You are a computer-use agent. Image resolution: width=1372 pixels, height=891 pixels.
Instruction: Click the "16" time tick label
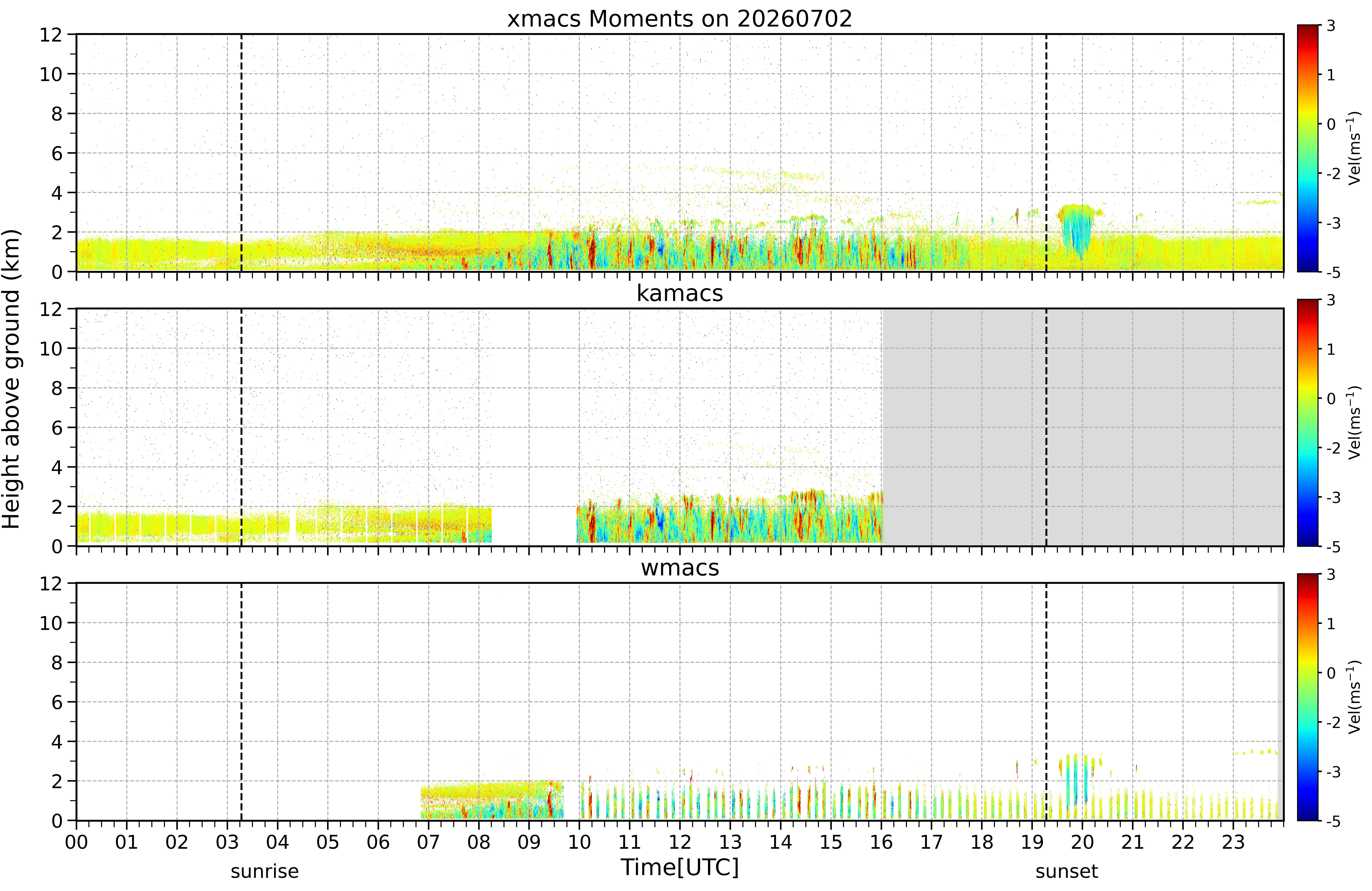click(x=881, y=843)
